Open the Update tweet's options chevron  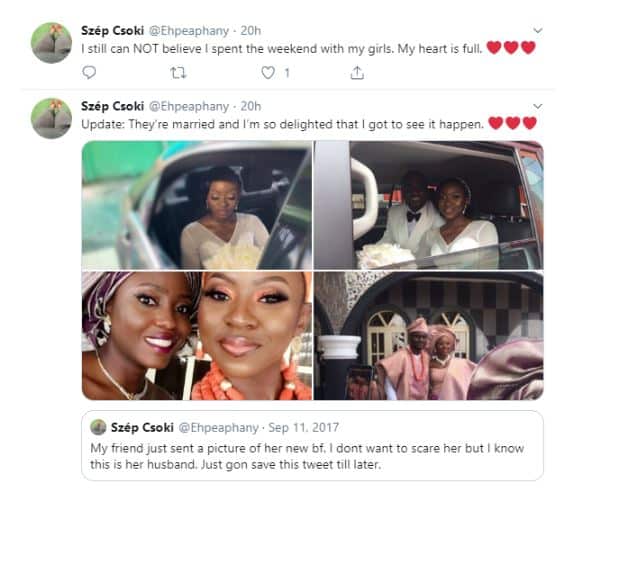[538, 106]
